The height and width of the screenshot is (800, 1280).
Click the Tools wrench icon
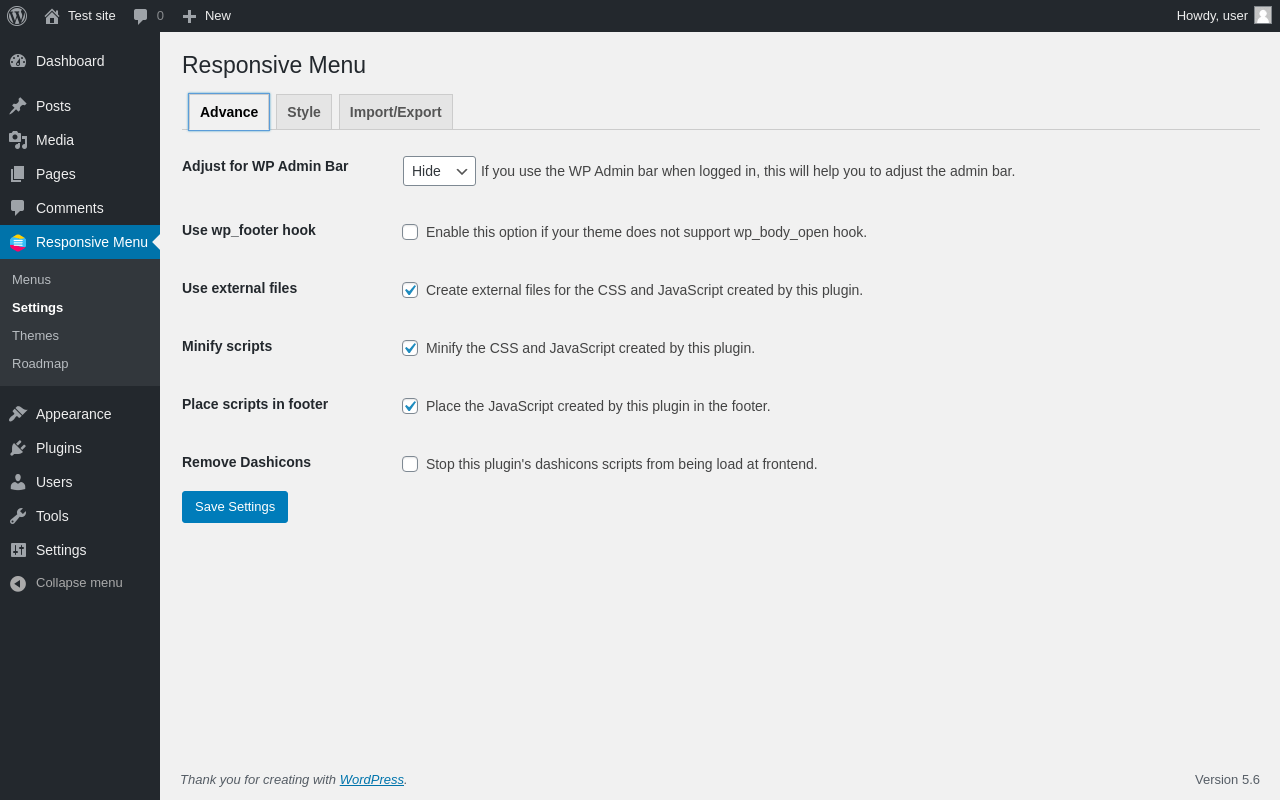point(18,516)
